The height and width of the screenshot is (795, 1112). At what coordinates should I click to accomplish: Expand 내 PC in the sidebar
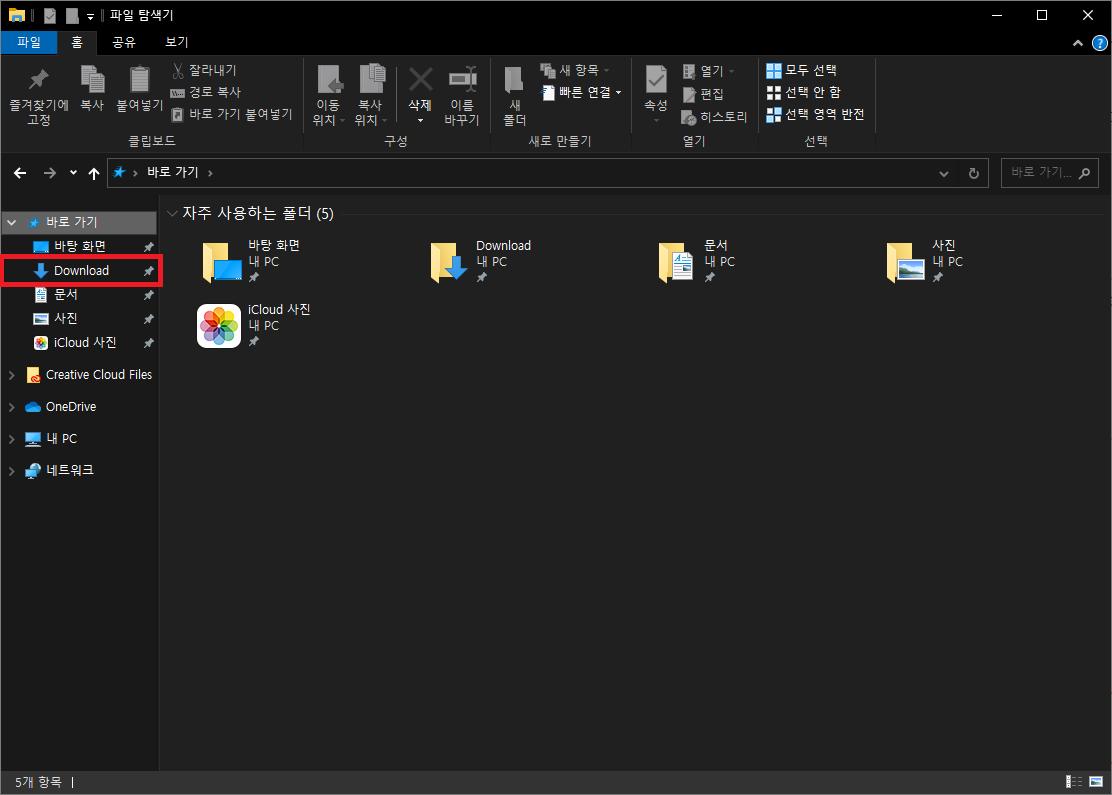click(10, 438)
